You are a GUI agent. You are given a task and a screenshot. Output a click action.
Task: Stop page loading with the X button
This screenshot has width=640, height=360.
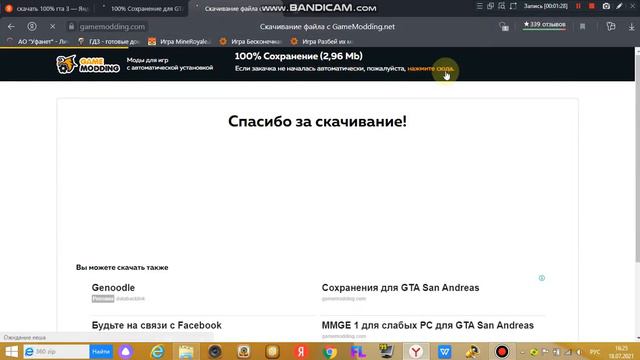[x=53, y=27]
